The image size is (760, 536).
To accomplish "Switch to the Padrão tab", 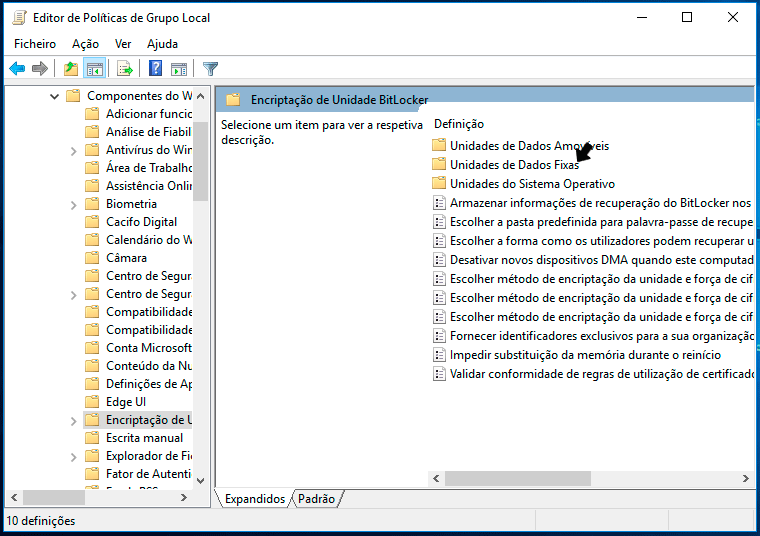I will (317, 499).
